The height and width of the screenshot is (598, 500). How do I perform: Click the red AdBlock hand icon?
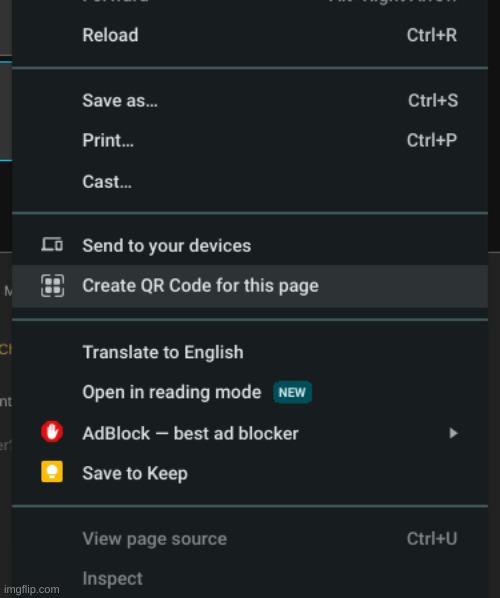52,432
